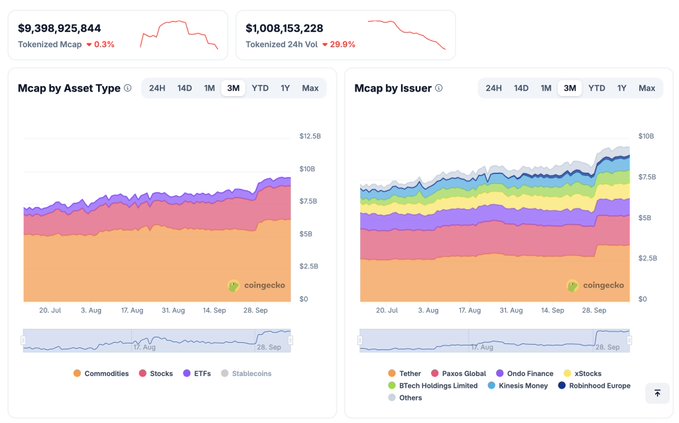The height and width of the screenshot is (423, 679).
Task: Select 1Y range on Asset Type chart
Action: [285, 88]
